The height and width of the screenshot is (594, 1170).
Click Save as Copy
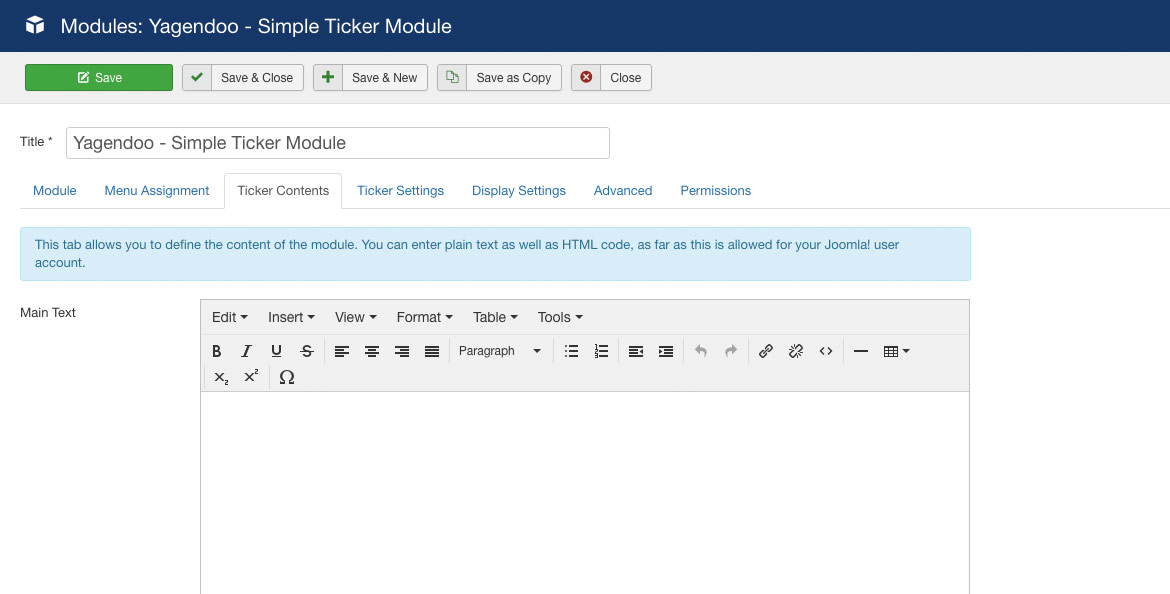coord(499,78)
